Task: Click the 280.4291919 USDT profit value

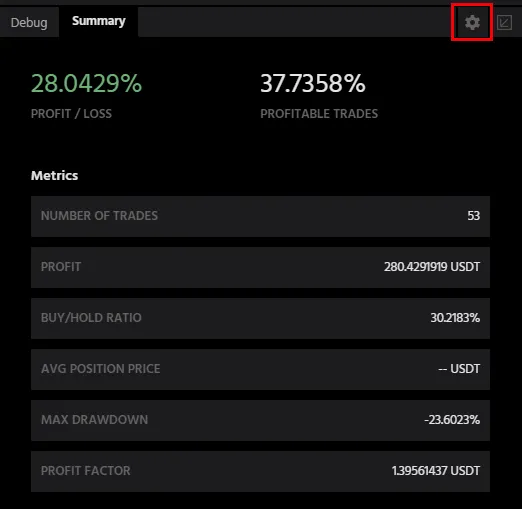Action: [x=432, y=267]
